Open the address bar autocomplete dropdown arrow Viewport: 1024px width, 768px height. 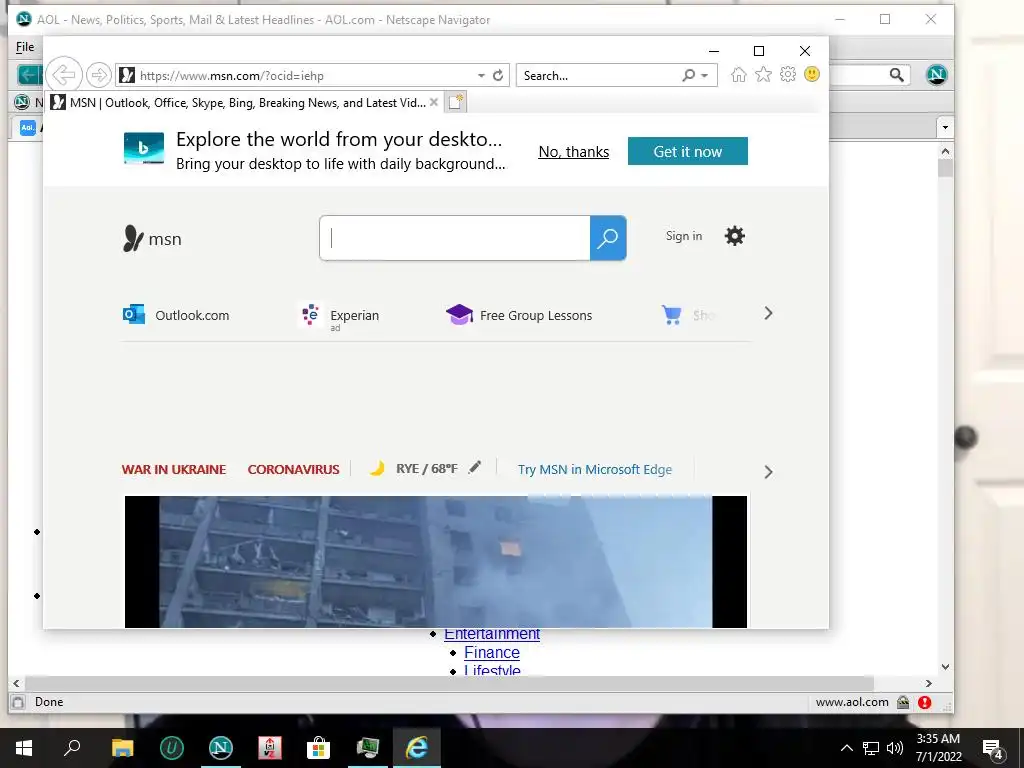pos(481,76)
